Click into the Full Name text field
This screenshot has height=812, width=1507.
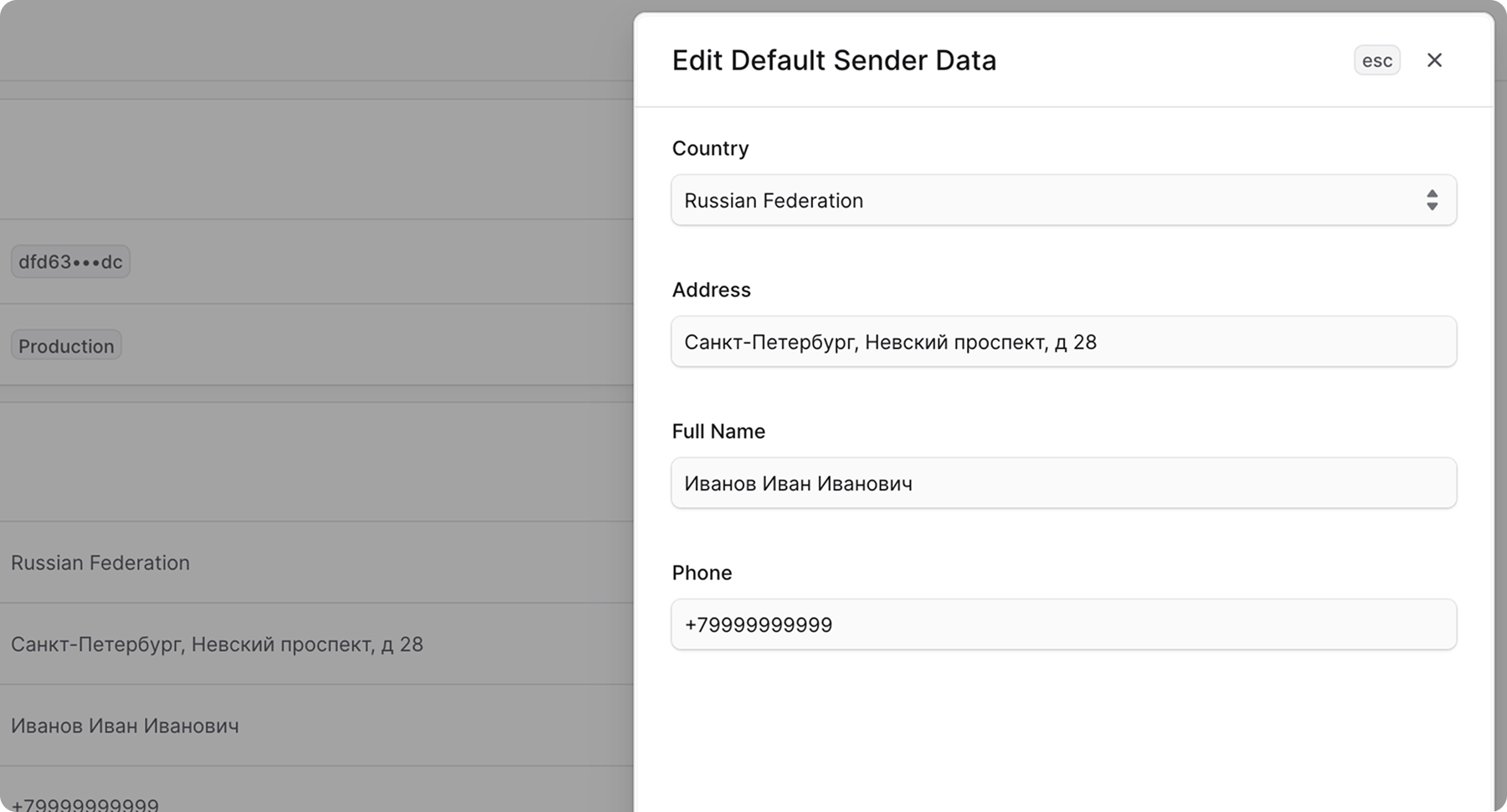[1063, 483]
